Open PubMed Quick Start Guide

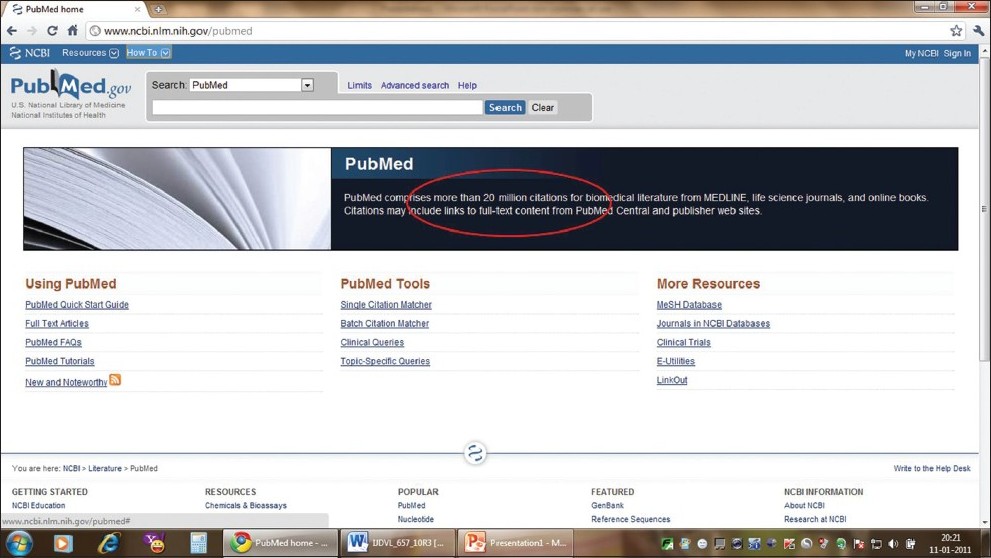pos(77,305)
